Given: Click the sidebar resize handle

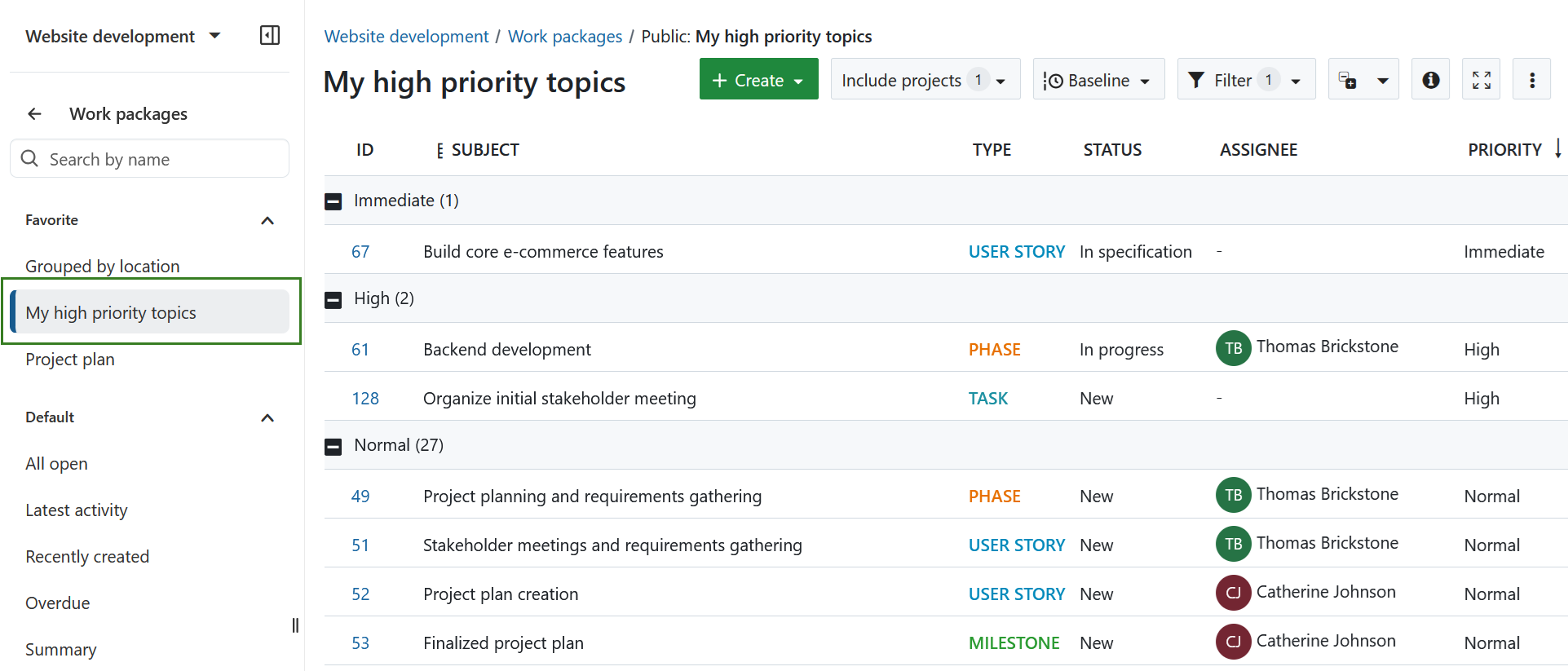Looking at the screenshot, I should pyautogui.click(x=295, y=625).
